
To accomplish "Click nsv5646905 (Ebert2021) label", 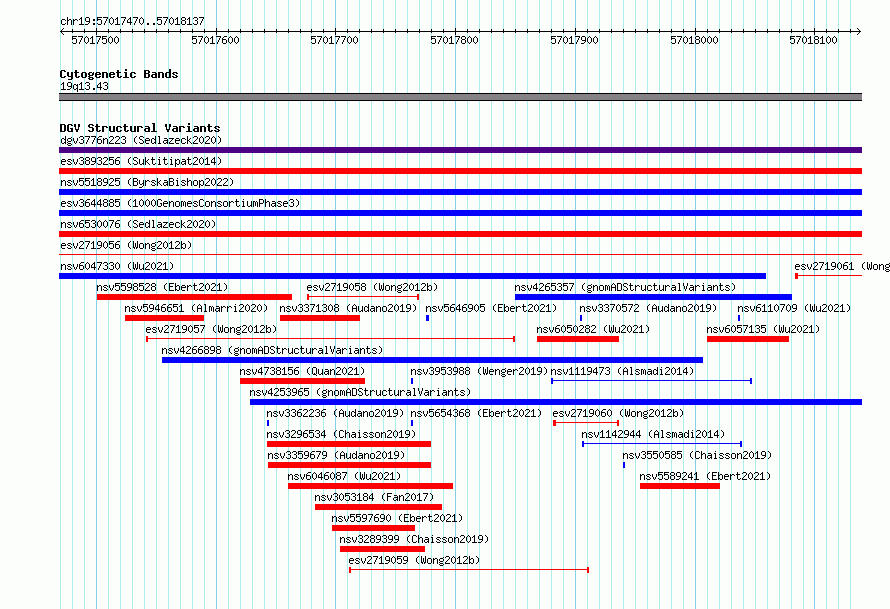I will click(491, 308).
